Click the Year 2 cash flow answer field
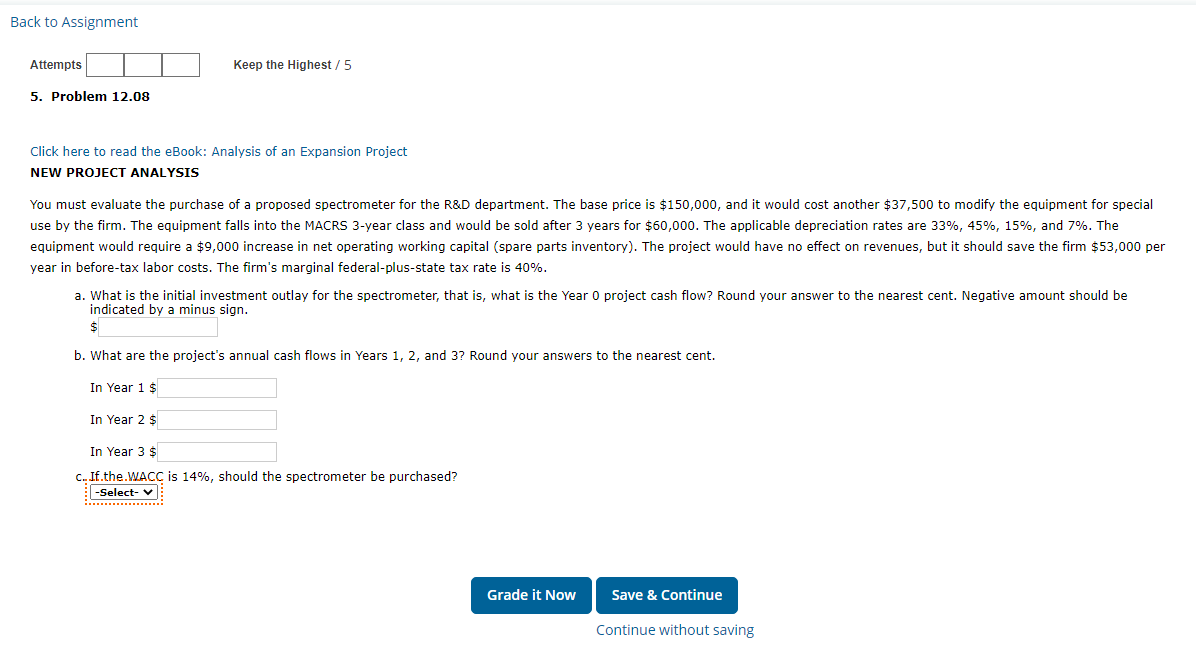The image size is (1196, 667). (x=216, y=419)
